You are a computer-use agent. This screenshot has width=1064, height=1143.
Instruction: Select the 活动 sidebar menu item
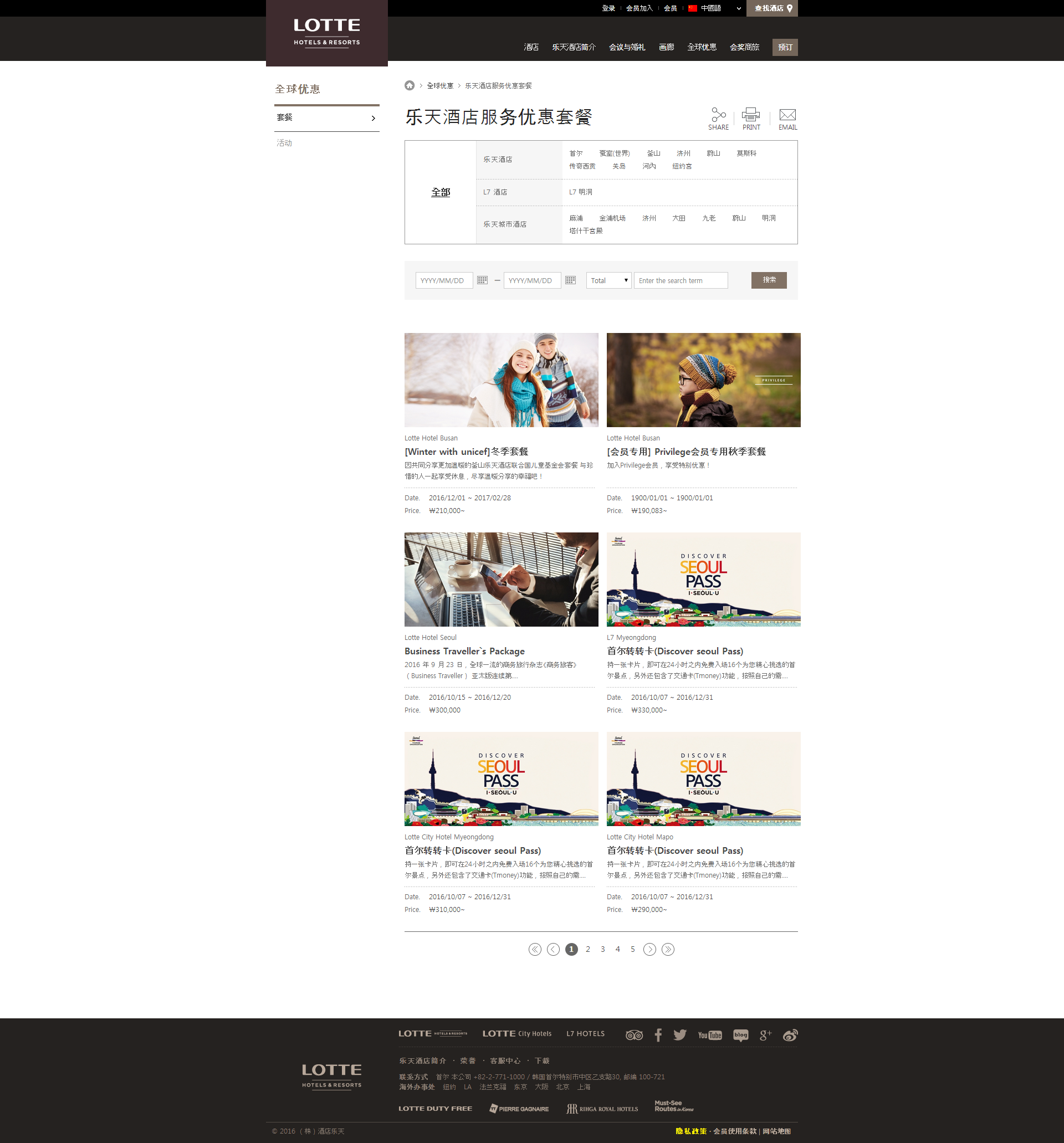tap(284, 142)
